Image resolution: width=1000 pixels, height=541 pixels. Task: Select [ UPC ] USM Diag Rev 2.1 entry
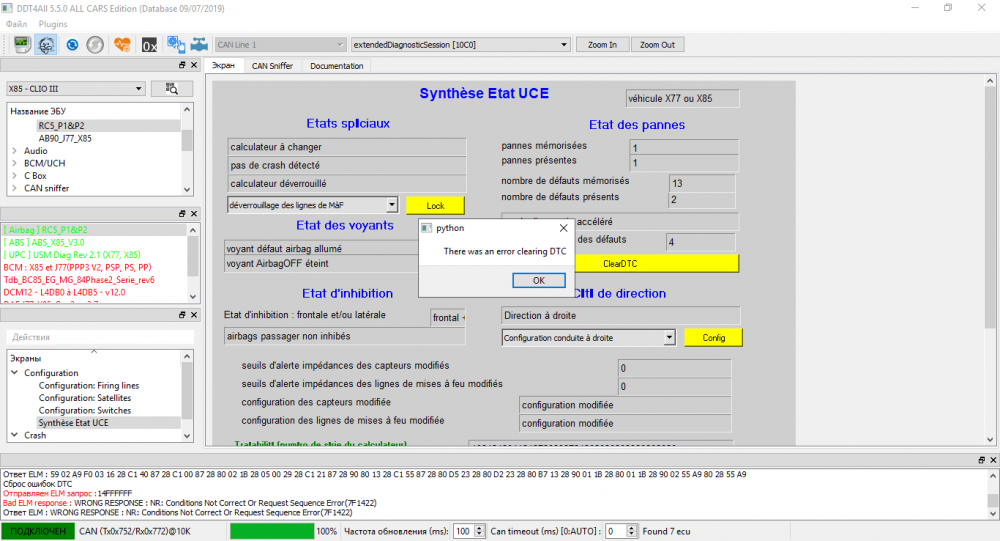pos(72,255)
